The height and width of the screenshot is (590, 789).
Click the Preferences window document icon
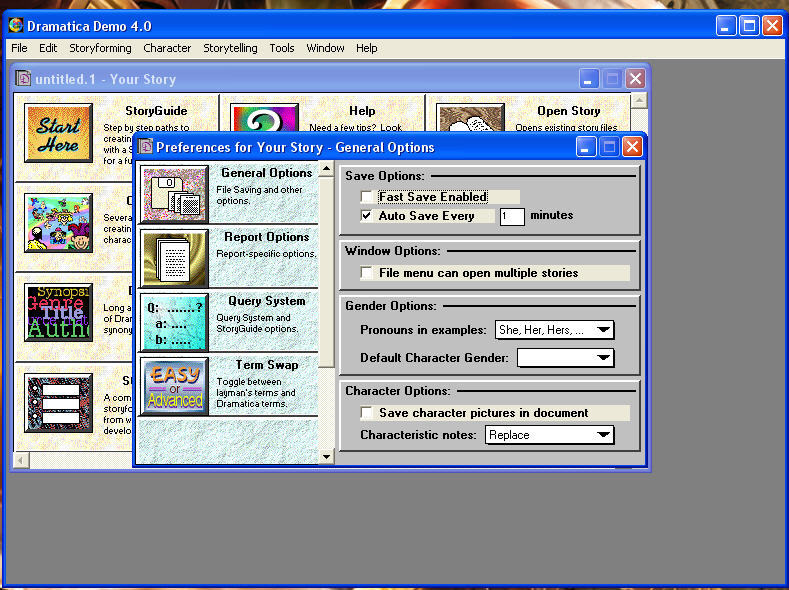point(145,147)
